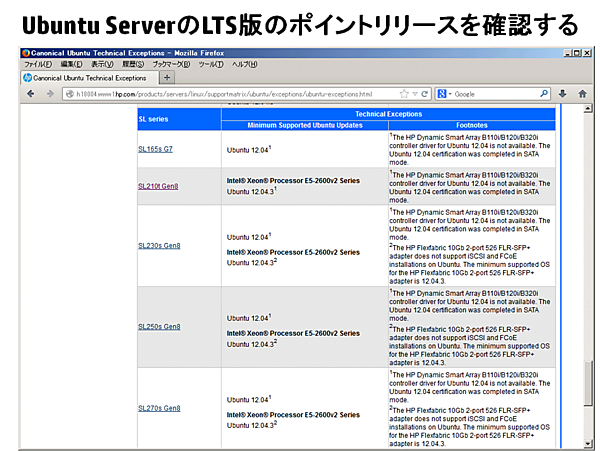Open the SL230s Gen8 link

(x=158, y=246)
